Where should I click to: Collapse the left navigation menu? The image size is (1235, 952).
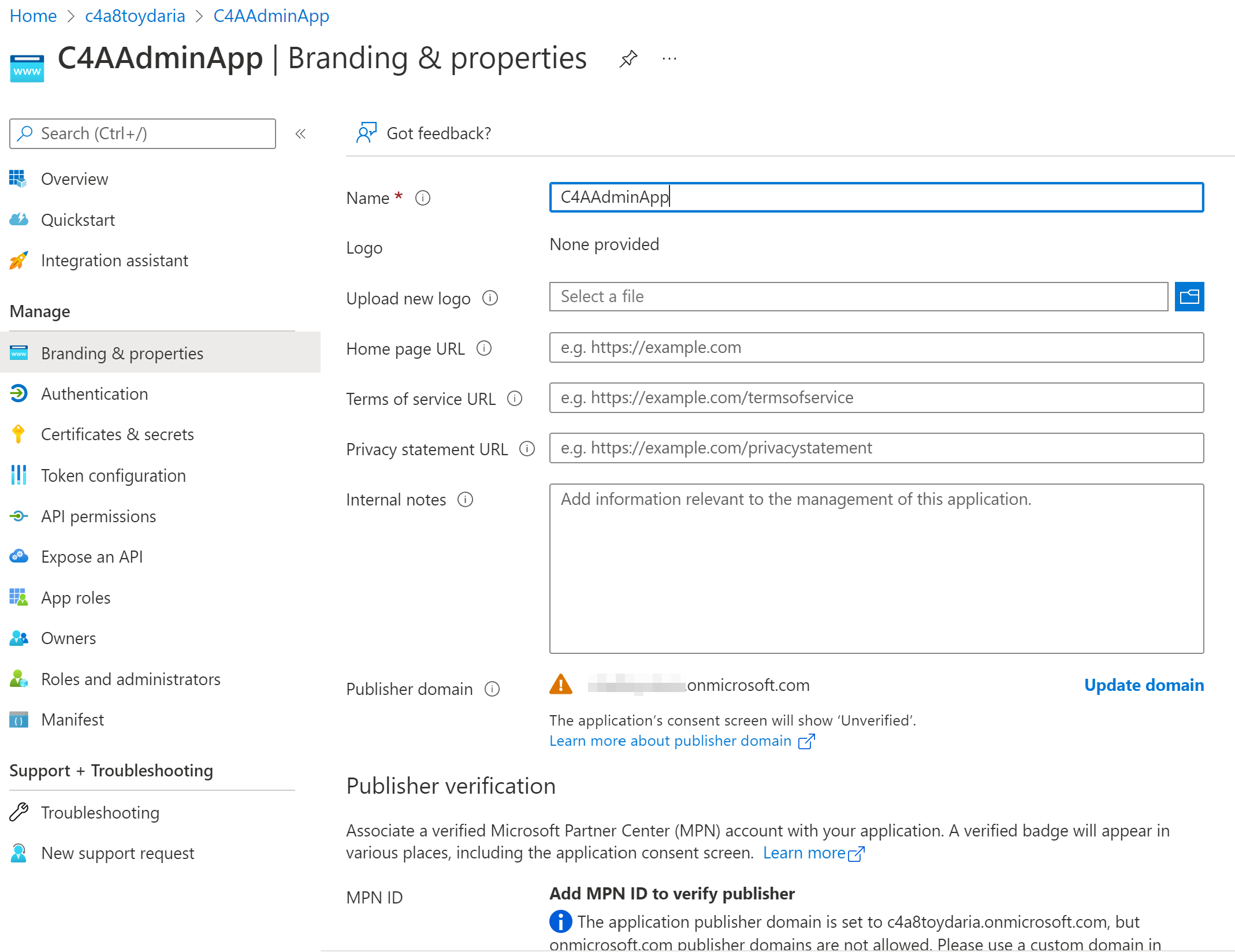tap(300, 134)
